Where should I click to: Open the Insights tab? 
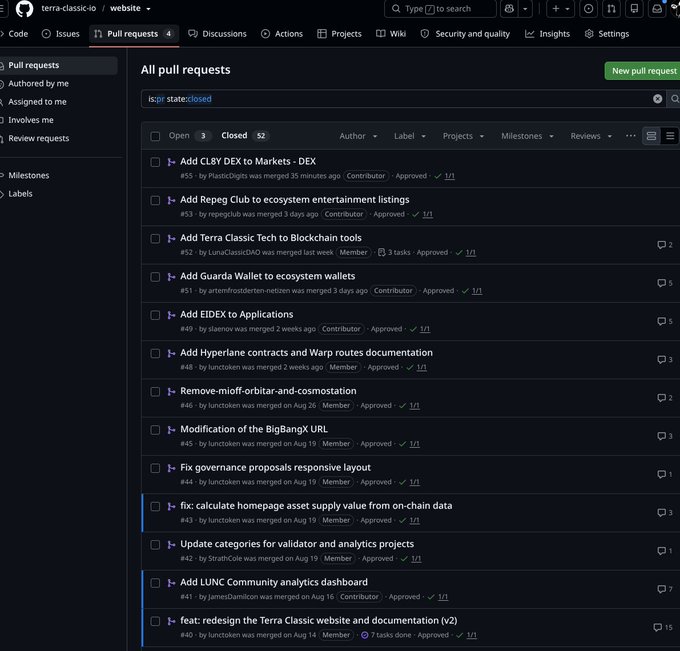[x=547, y=34]
